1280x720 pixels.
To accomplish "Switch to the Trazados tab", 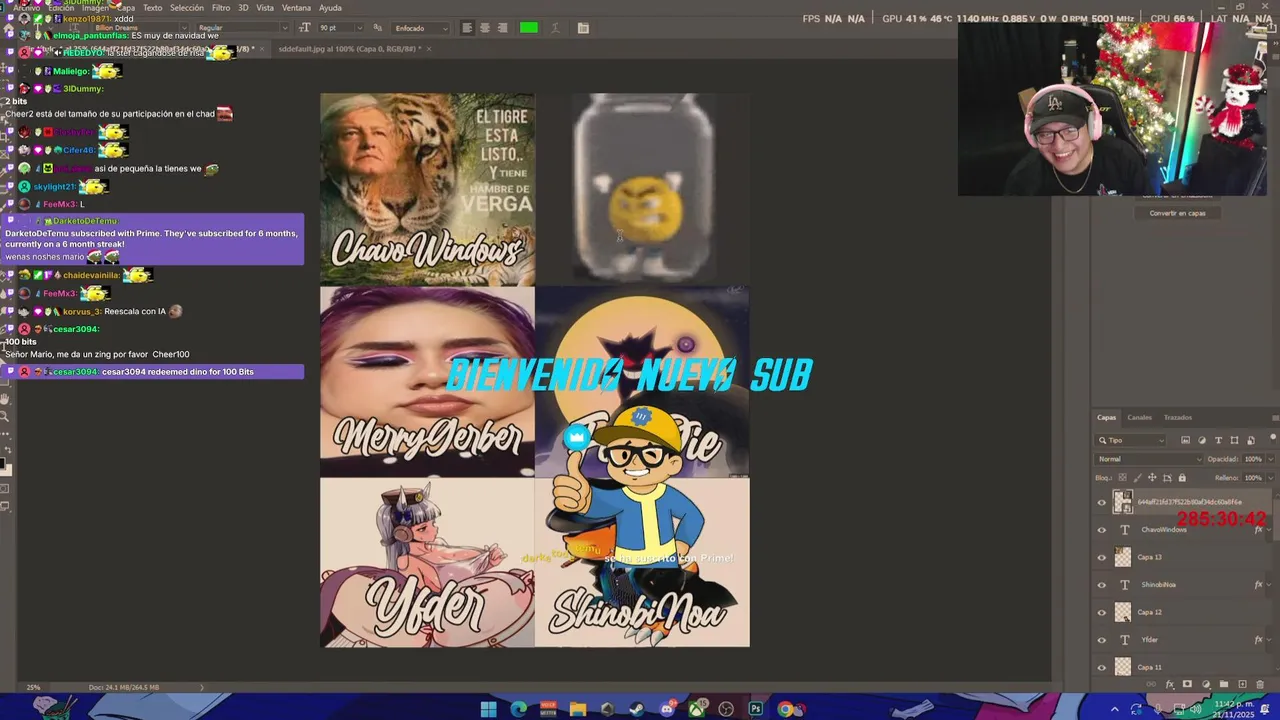I will [1177, 417].
